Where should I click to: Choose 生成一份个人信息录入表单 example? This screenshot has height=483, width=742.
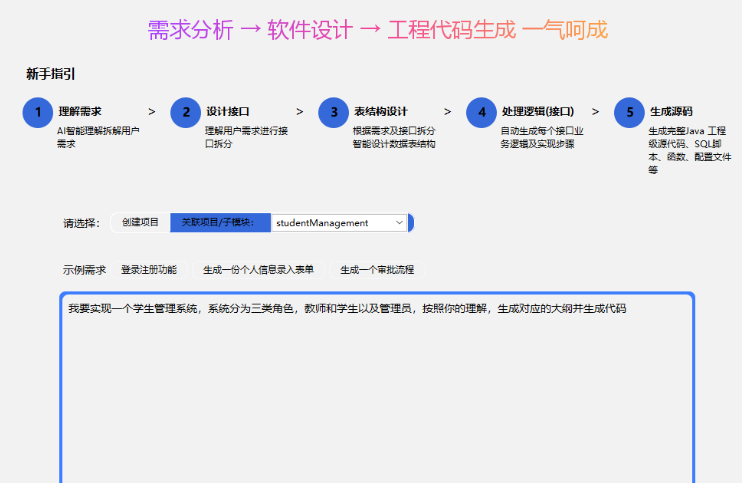point(258,270)
